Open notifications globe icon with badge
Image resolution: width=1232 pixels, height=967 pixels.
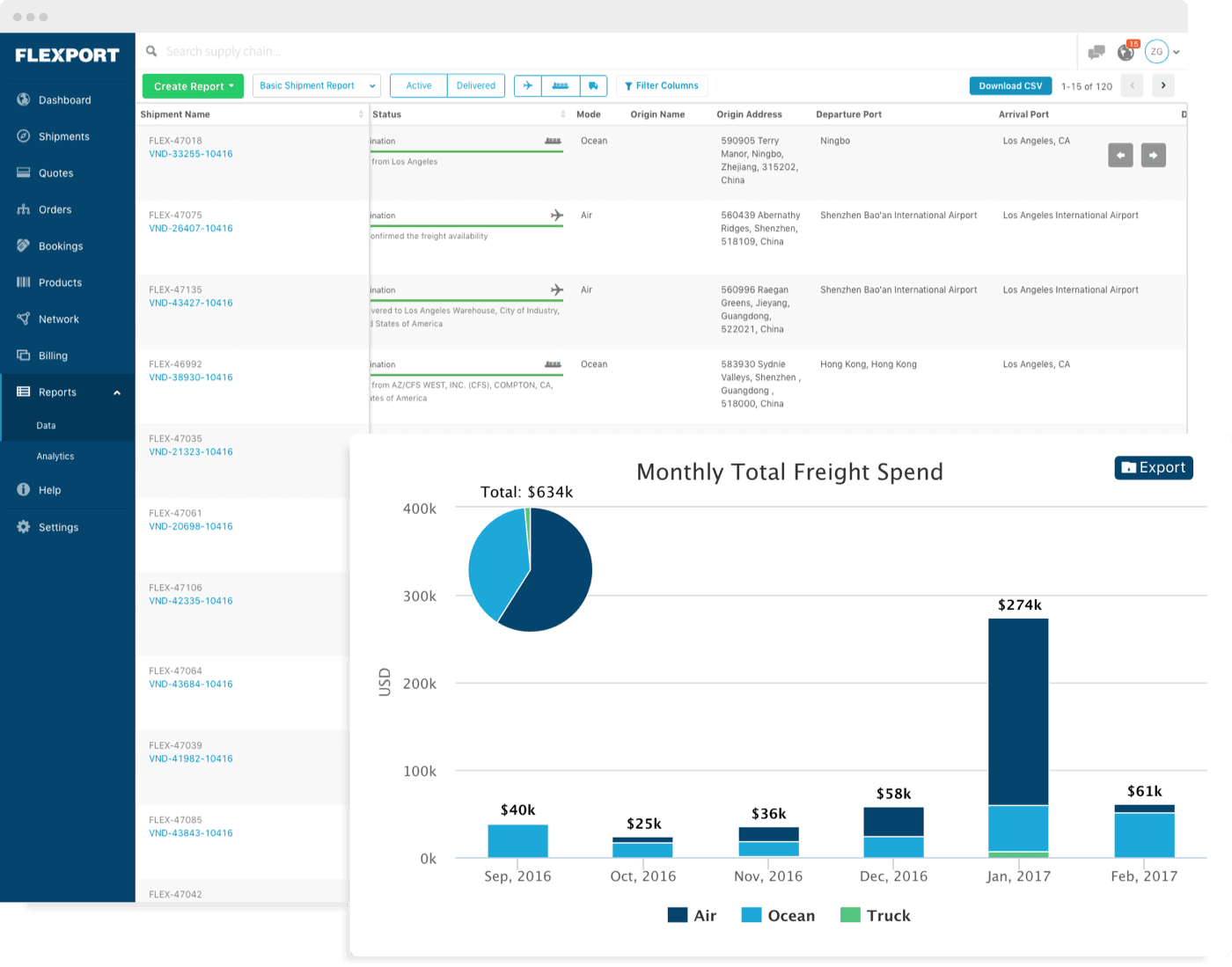[x=1126, y=52]
